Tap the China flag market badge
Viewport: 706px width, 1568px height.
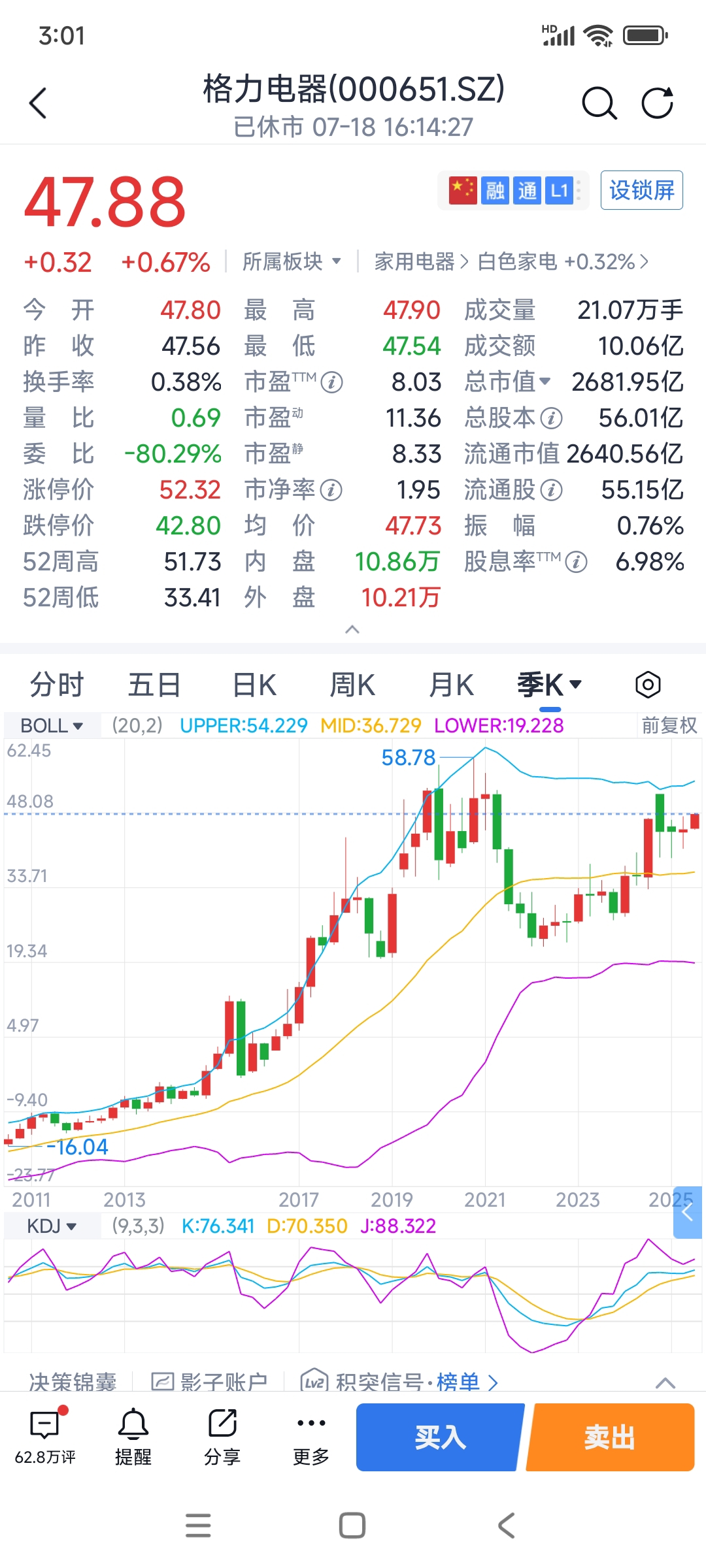(x=463, y=190)
